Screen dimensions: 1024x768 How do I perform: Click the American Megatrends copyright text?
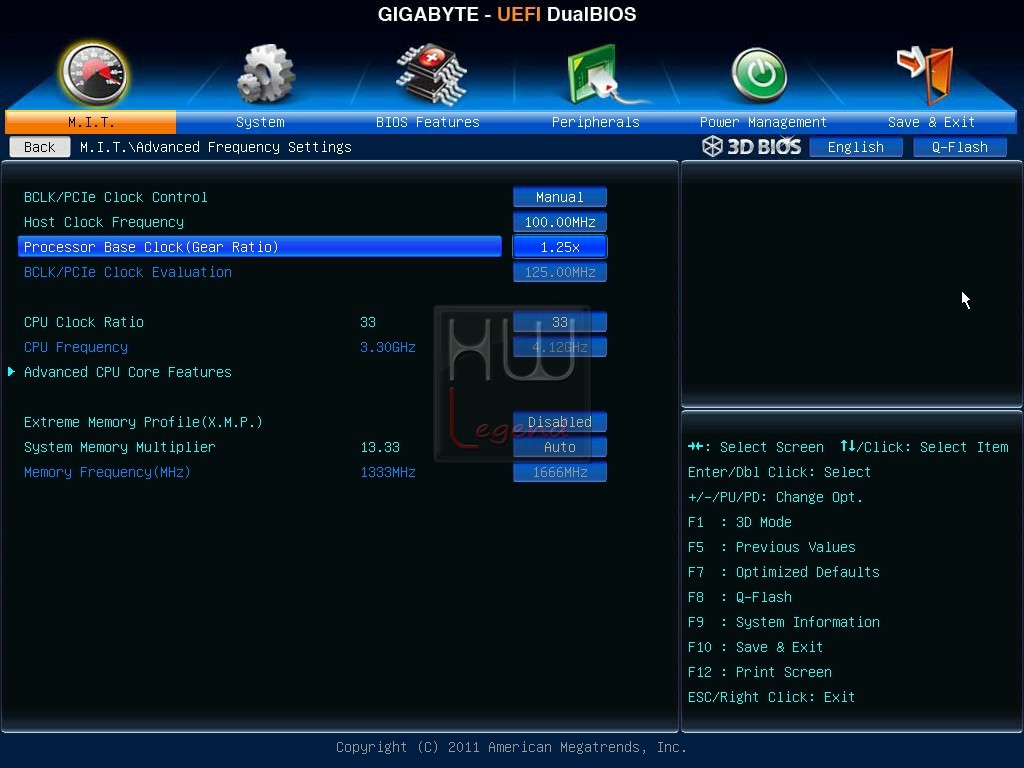511,747
